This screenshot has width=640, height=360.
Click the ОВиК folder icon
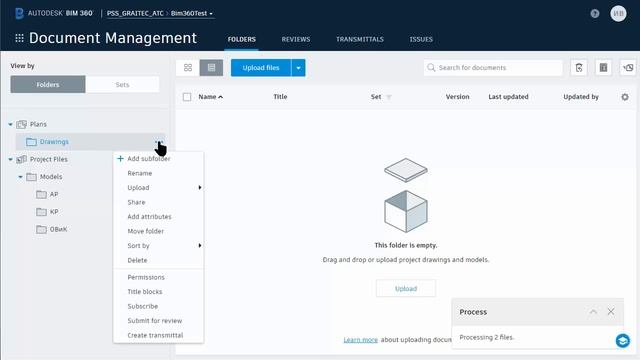tap(41, 229)
